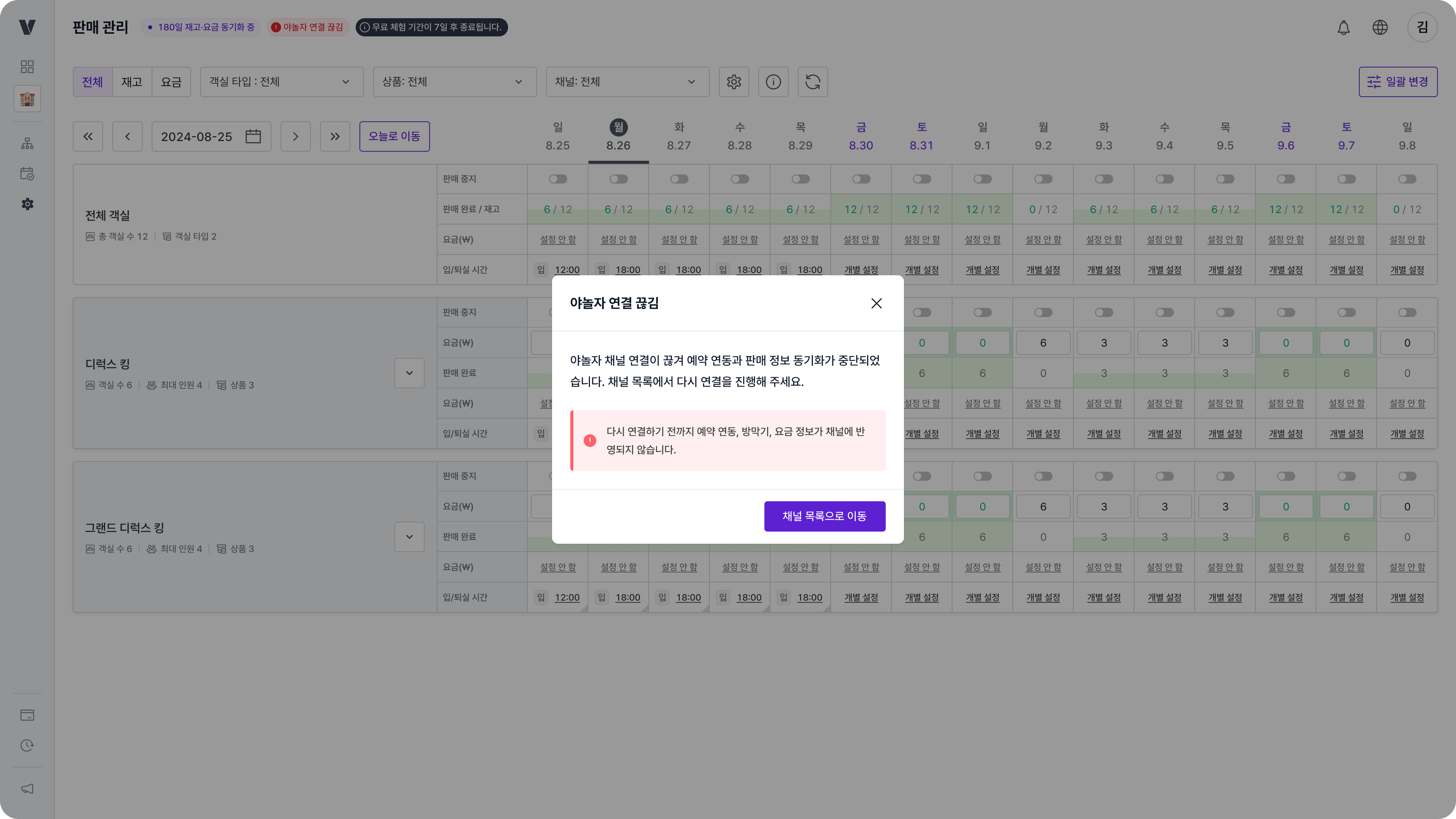Click 12:00 check-in time for 그랜드 디럭스 킹 8.25

567,598
